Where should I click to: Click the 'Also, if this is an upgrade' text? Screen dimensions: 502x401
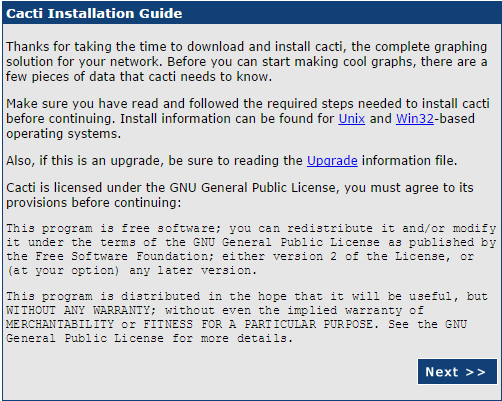pos(232,161)
